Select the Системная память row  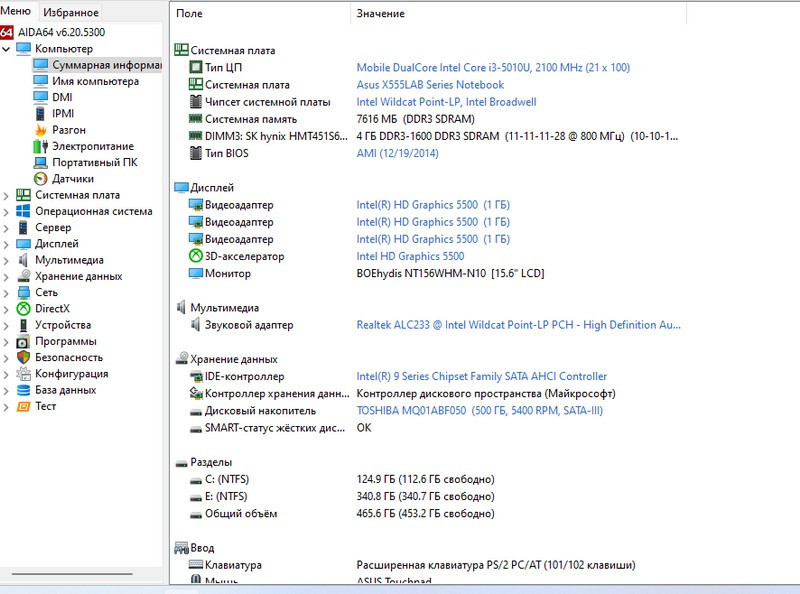(429, 119)
